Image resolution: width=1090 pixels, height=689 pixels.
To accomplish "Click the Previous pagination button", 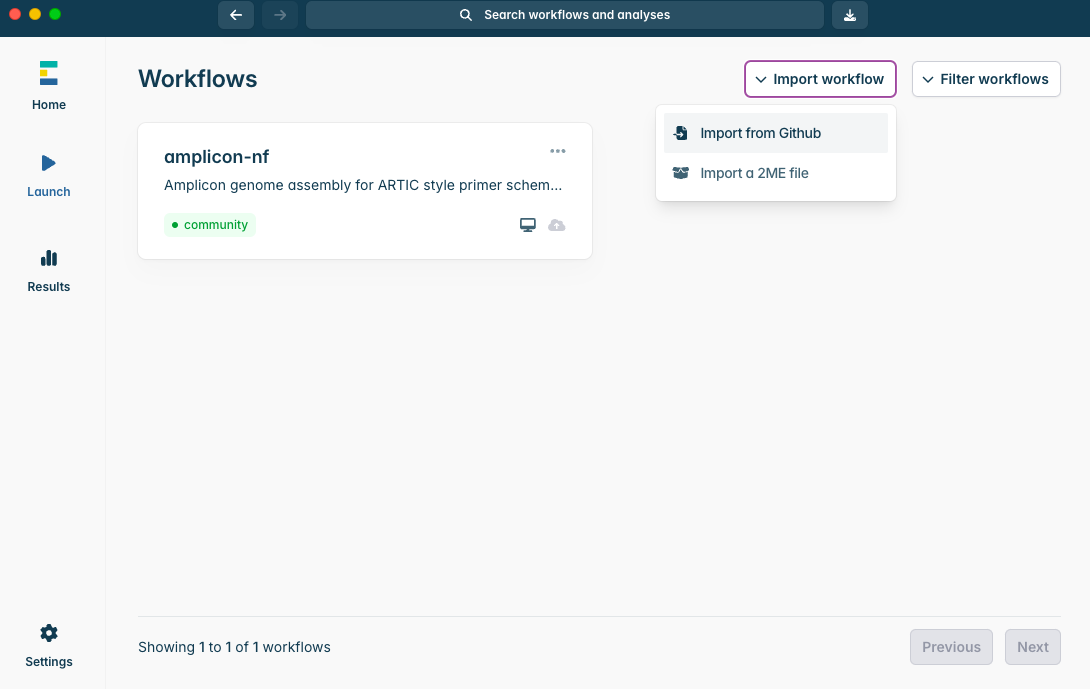I will [x=950, y=647].
